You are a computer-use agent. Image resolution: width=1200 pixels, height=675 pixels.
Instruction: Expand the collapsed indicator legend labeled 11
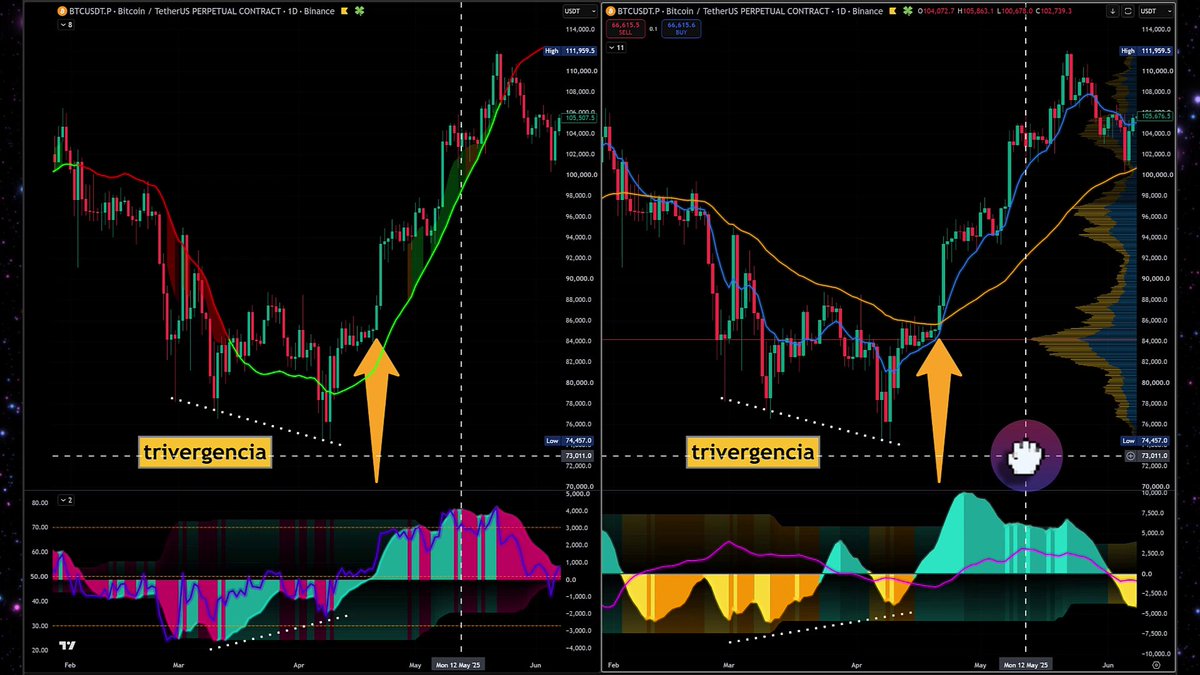[x=617, y=48]
